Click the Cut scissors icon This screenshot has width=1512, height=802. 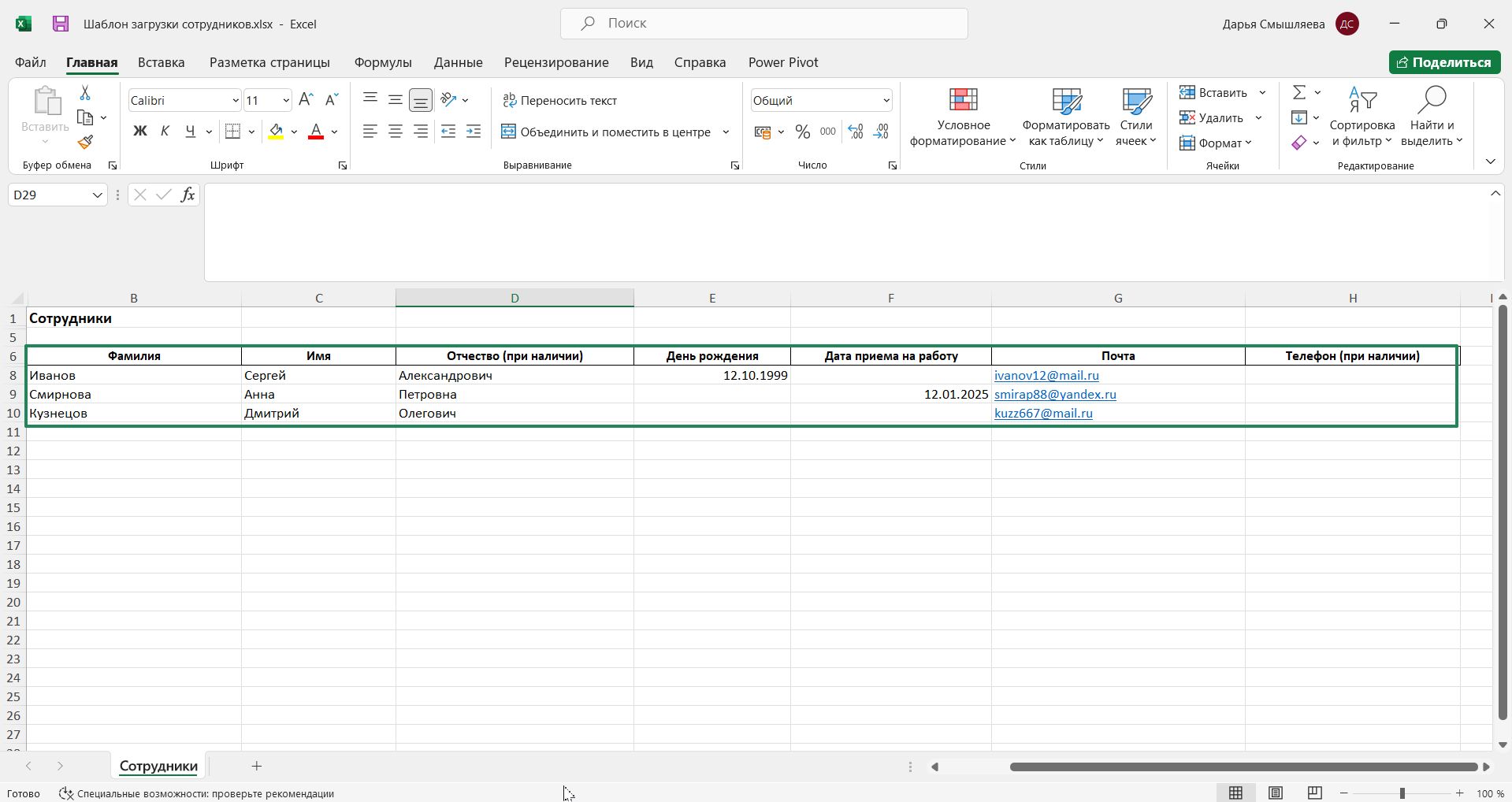[x=85, y=93]
